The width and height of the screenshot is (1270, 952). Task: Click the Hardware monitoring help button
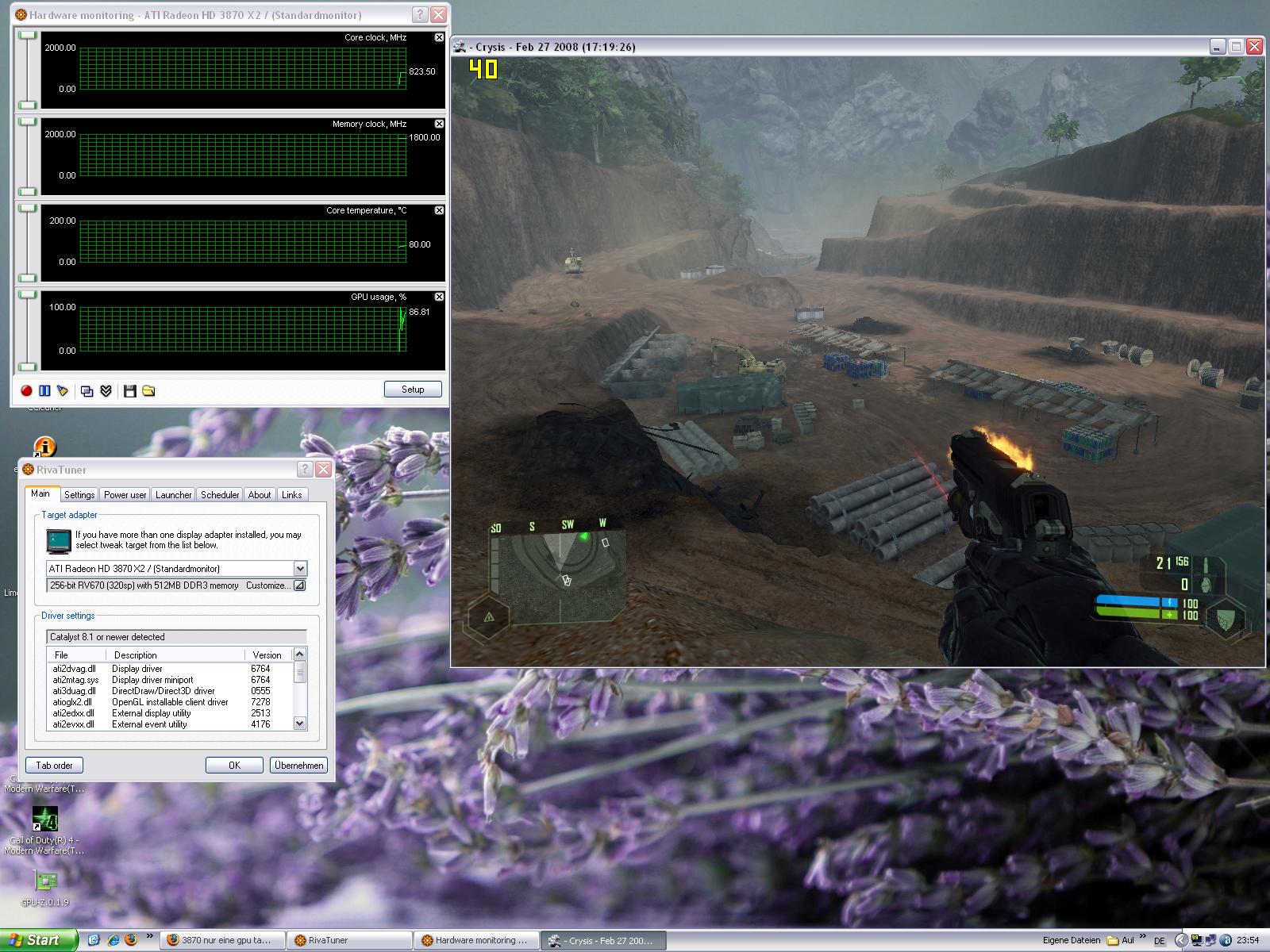421,15
